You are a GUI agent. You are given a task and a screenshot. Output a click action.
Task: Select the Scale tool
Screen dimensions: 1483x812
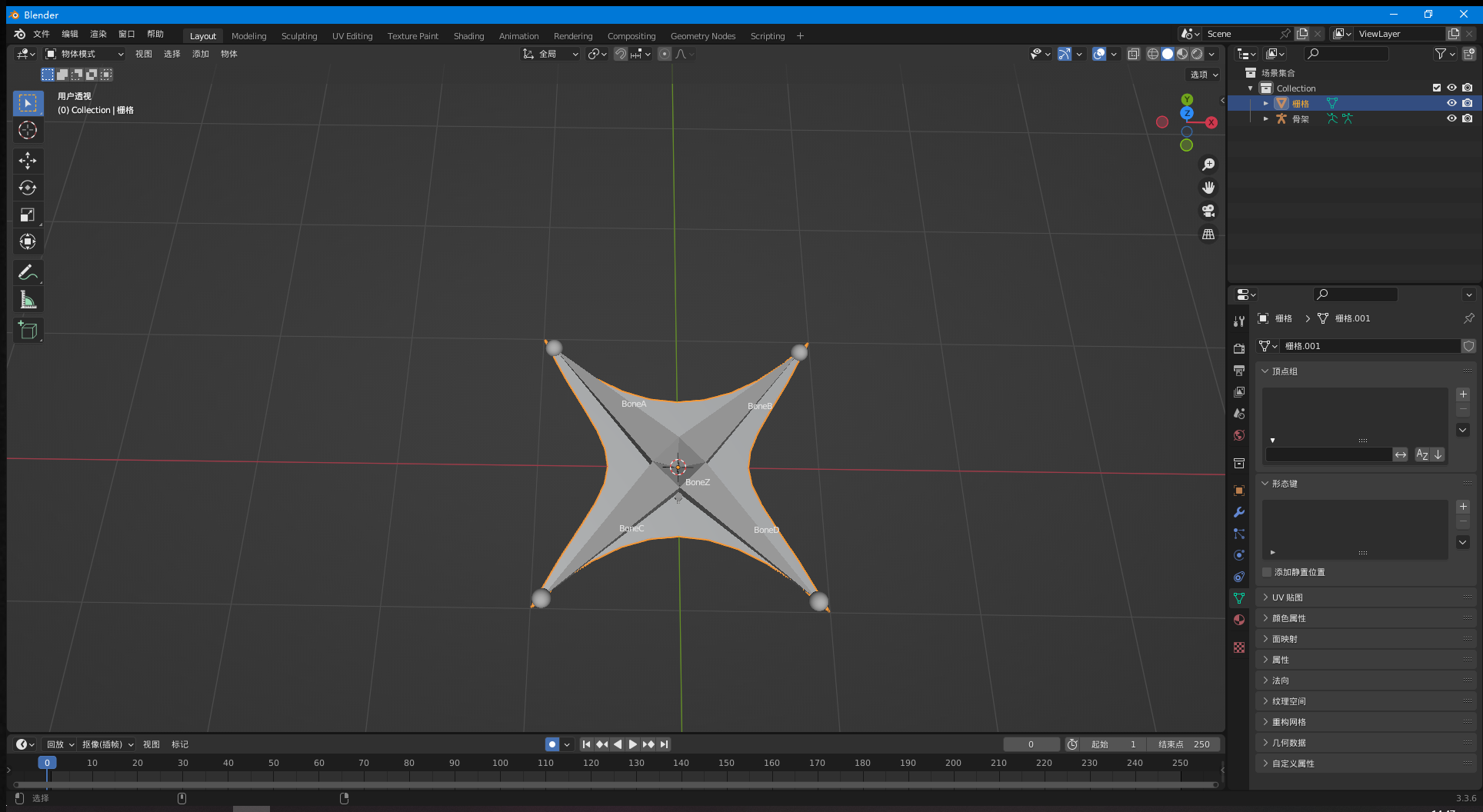28,215
